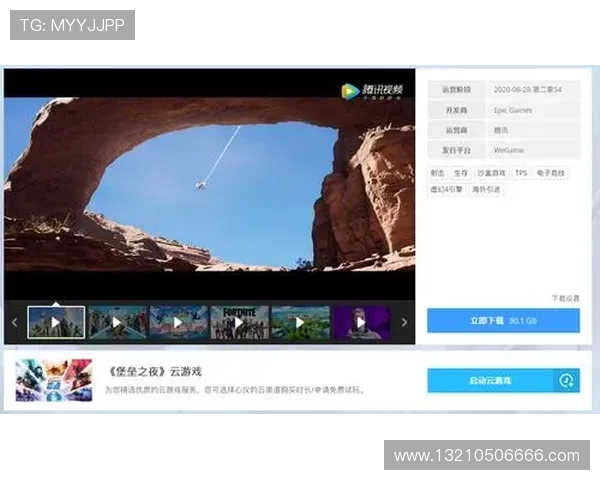Click the WeGame platform value
This screenshot has width=600, height=480.
click(x=508, y=150)
